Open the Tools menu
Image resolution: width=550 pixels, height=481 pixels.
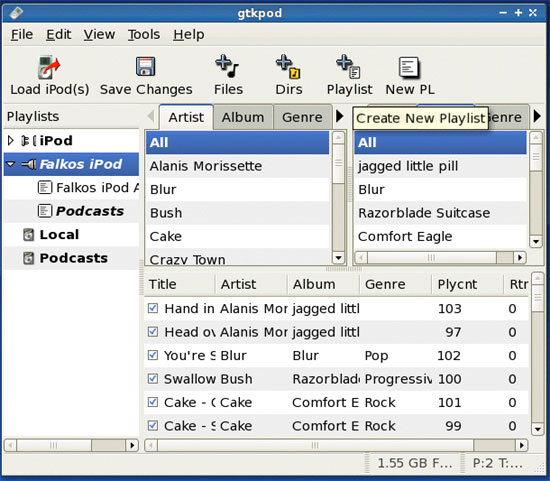pyautogui.click(x=144, y=34)
